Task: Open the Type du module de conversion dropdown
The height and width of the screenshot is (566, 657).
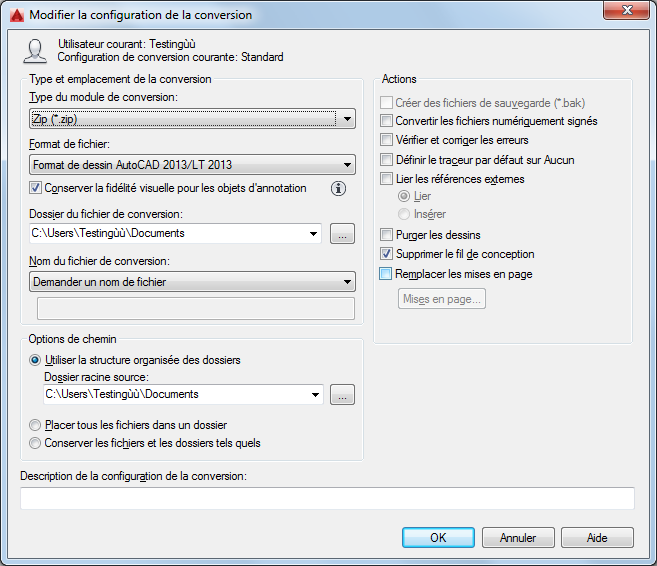Action: (x=192, y=119)
